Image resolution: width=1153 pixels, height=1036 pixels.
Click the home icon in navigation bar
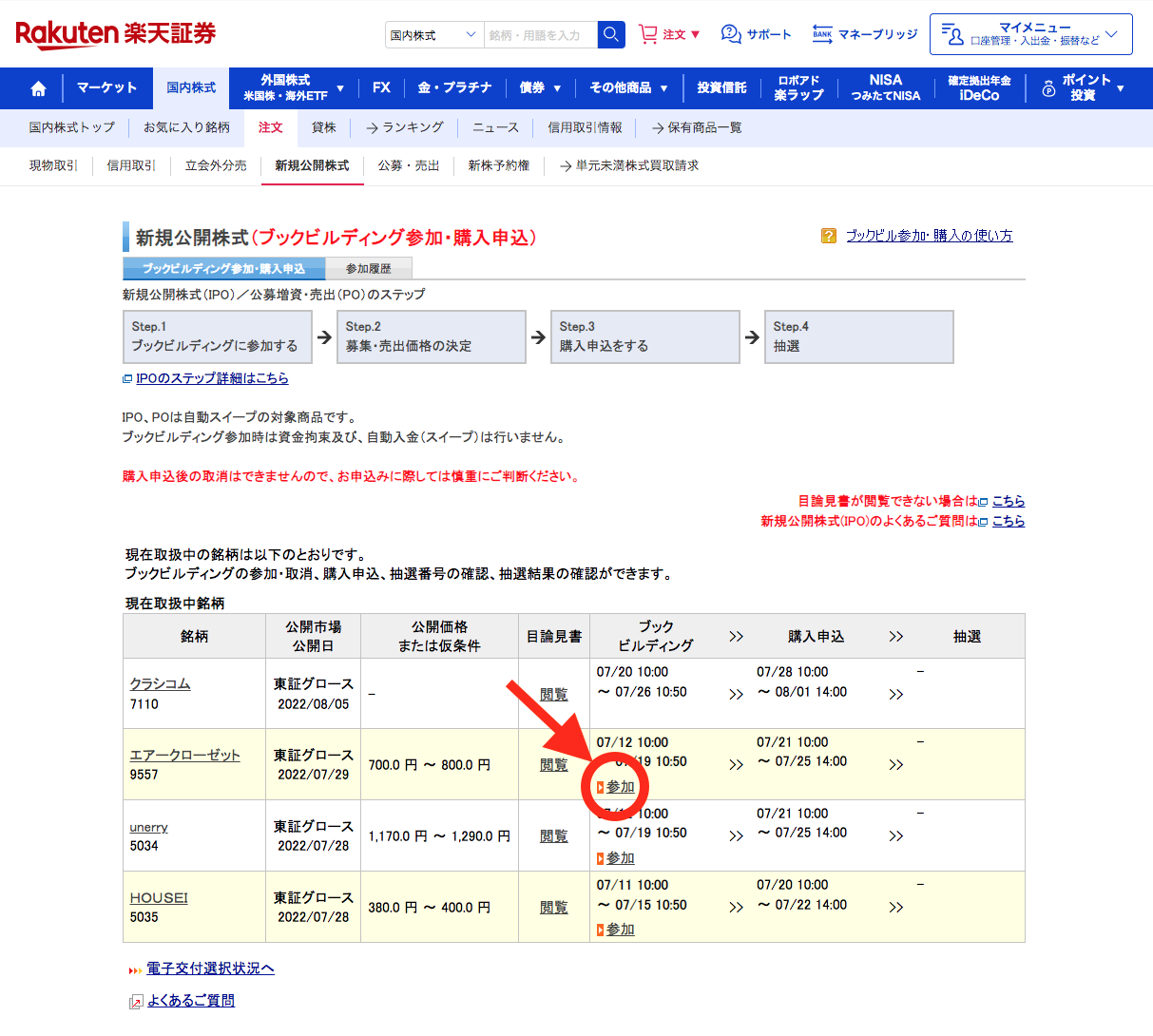pyautogui.click(x=38, y=88)
